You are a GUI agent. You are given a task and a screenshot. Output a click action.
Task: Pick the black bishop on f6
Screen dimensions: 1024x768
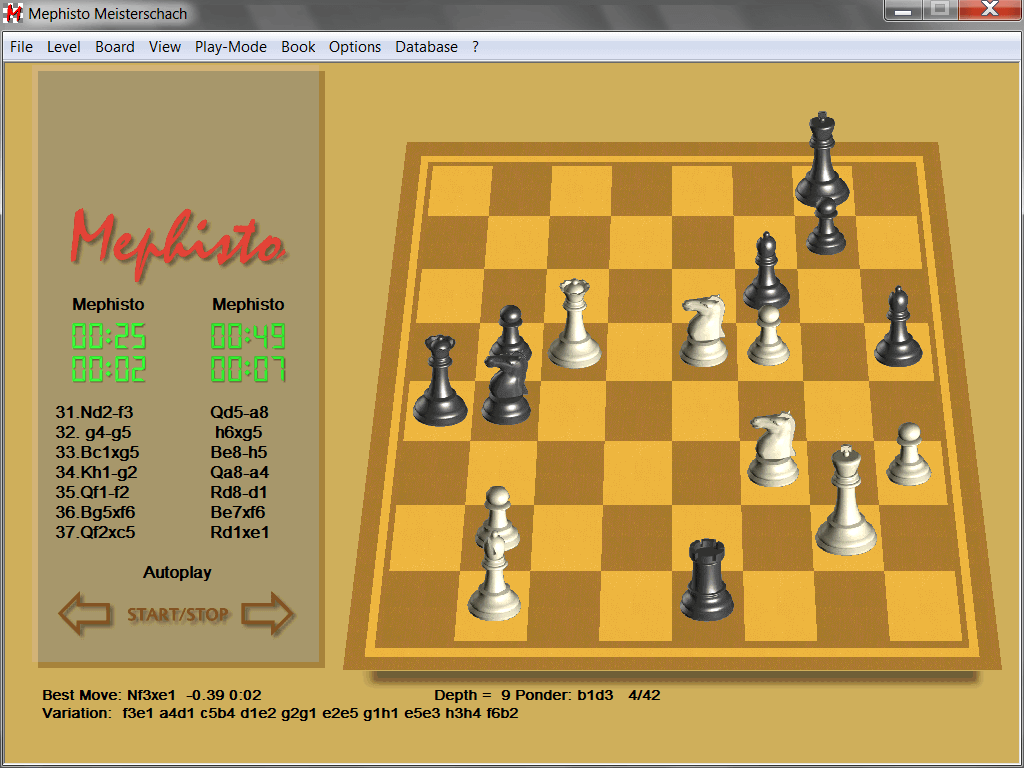(x=767, y=271)
